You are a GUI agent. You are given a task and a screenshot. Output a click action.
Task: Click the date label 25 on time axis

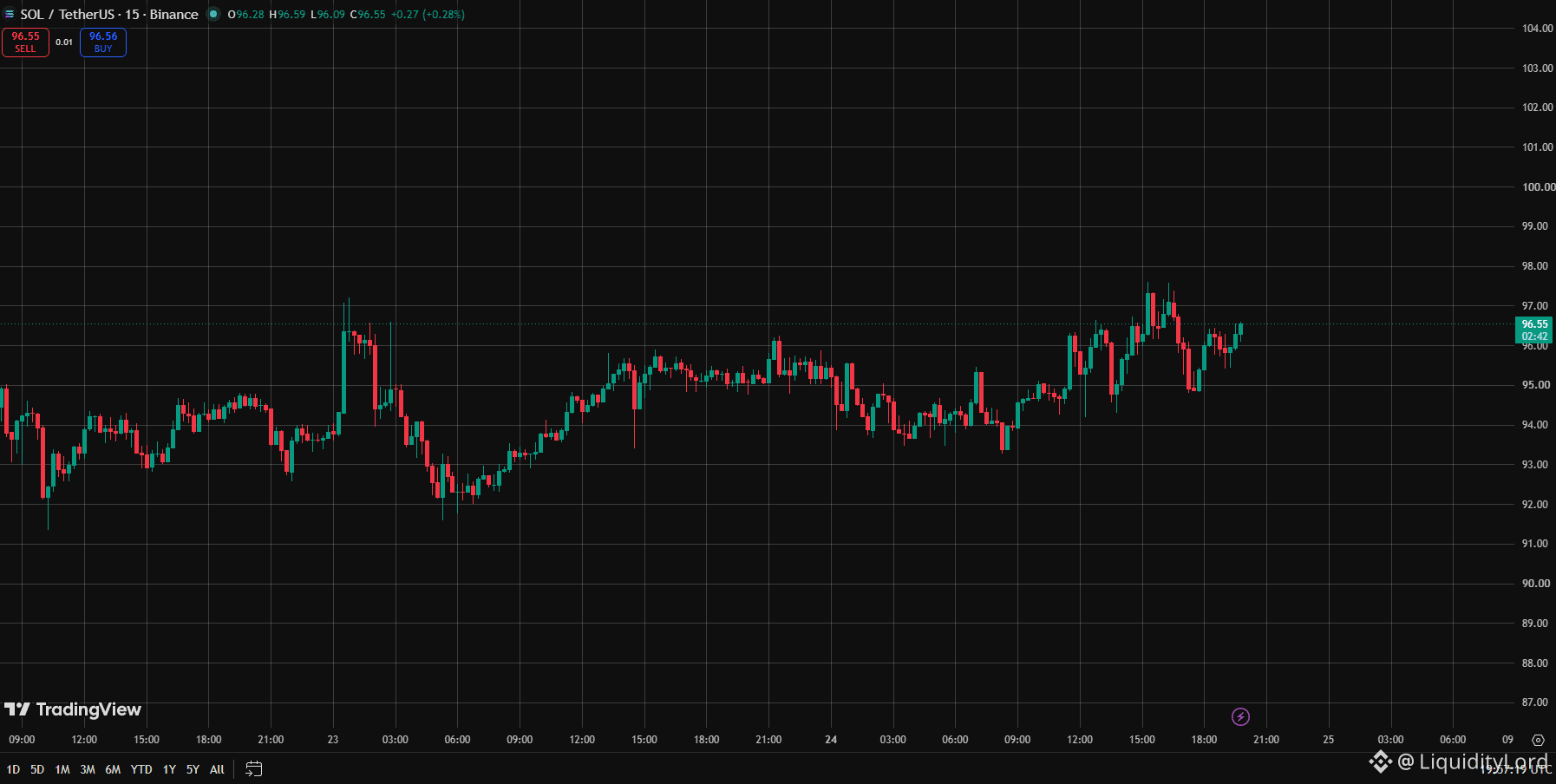click(1328, 740)
